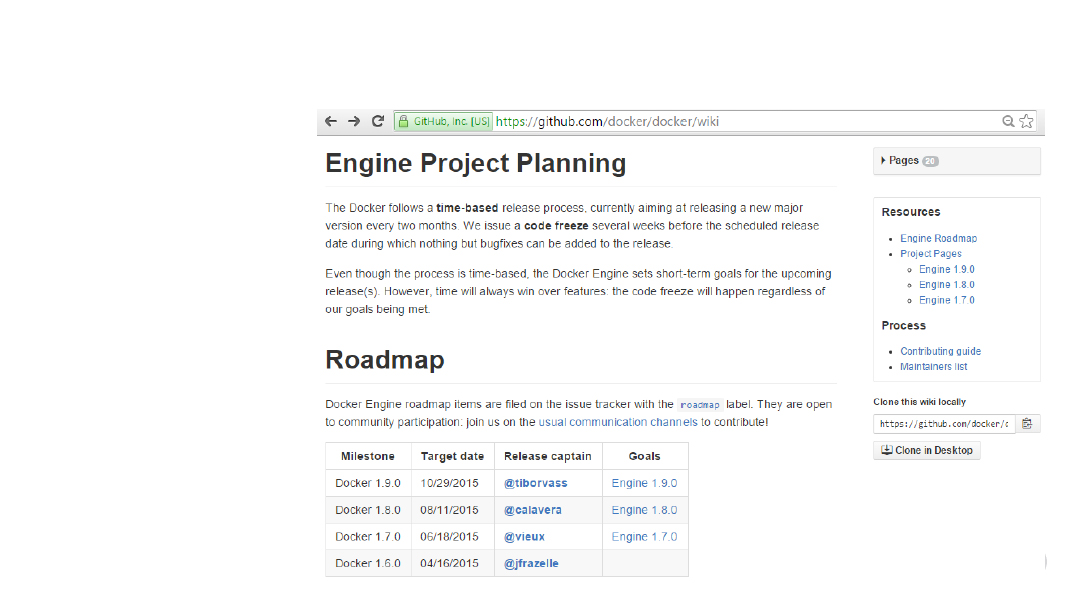Open @jfrazelle release captain profile

coord(531,563)
